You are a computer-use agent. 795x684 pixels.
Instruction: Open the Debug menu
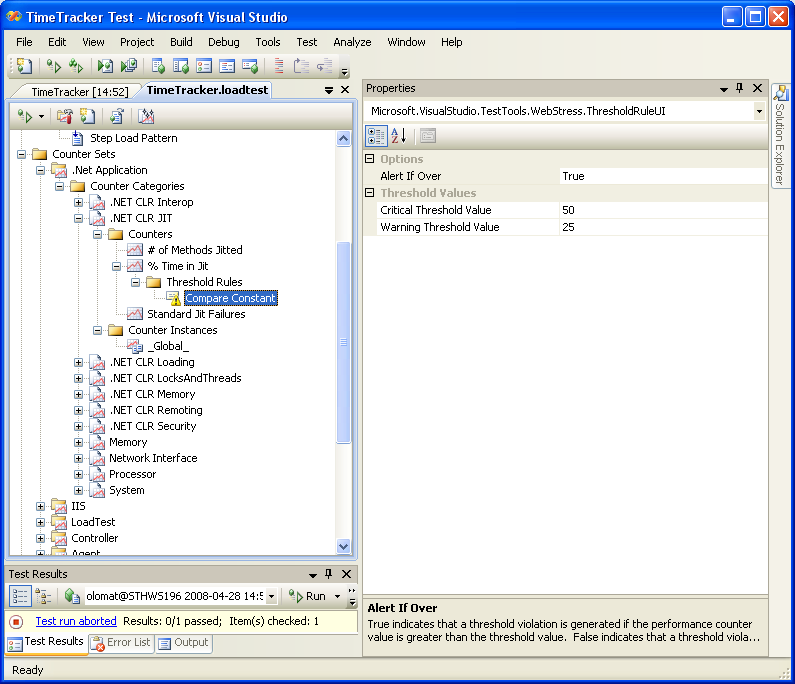coord(224,42)
